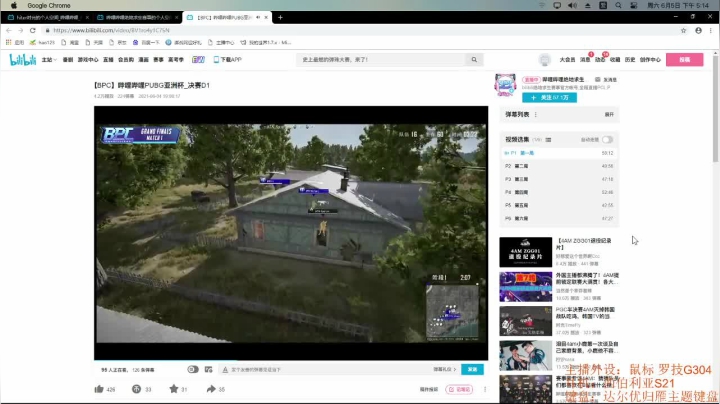
Task: Toggle the autoplay switch in video collection
Action: (x=608, y=140)
